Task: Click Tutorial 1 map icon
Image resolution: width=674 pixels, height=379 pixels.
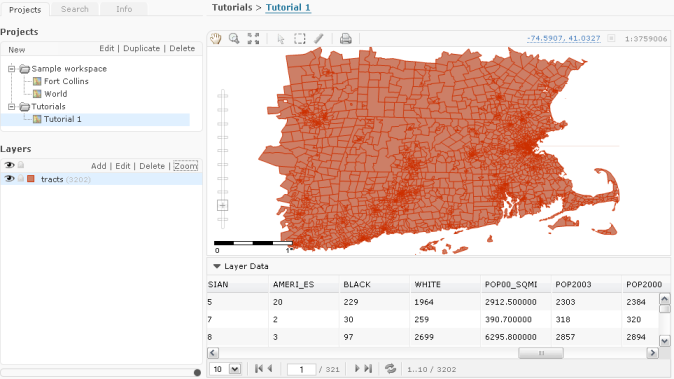Action: (37, 119)
